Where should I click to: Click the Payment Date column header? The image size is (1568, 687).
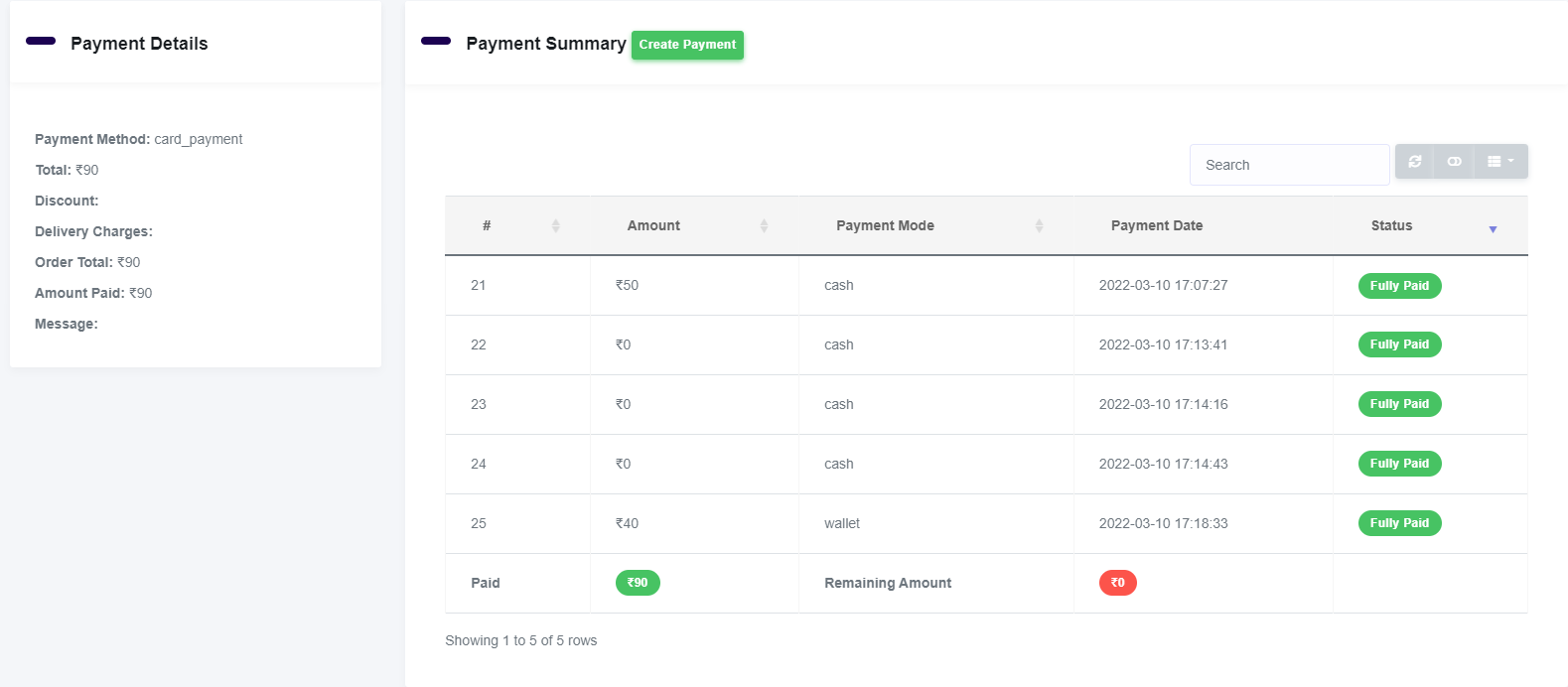(x=1156, y=226)
